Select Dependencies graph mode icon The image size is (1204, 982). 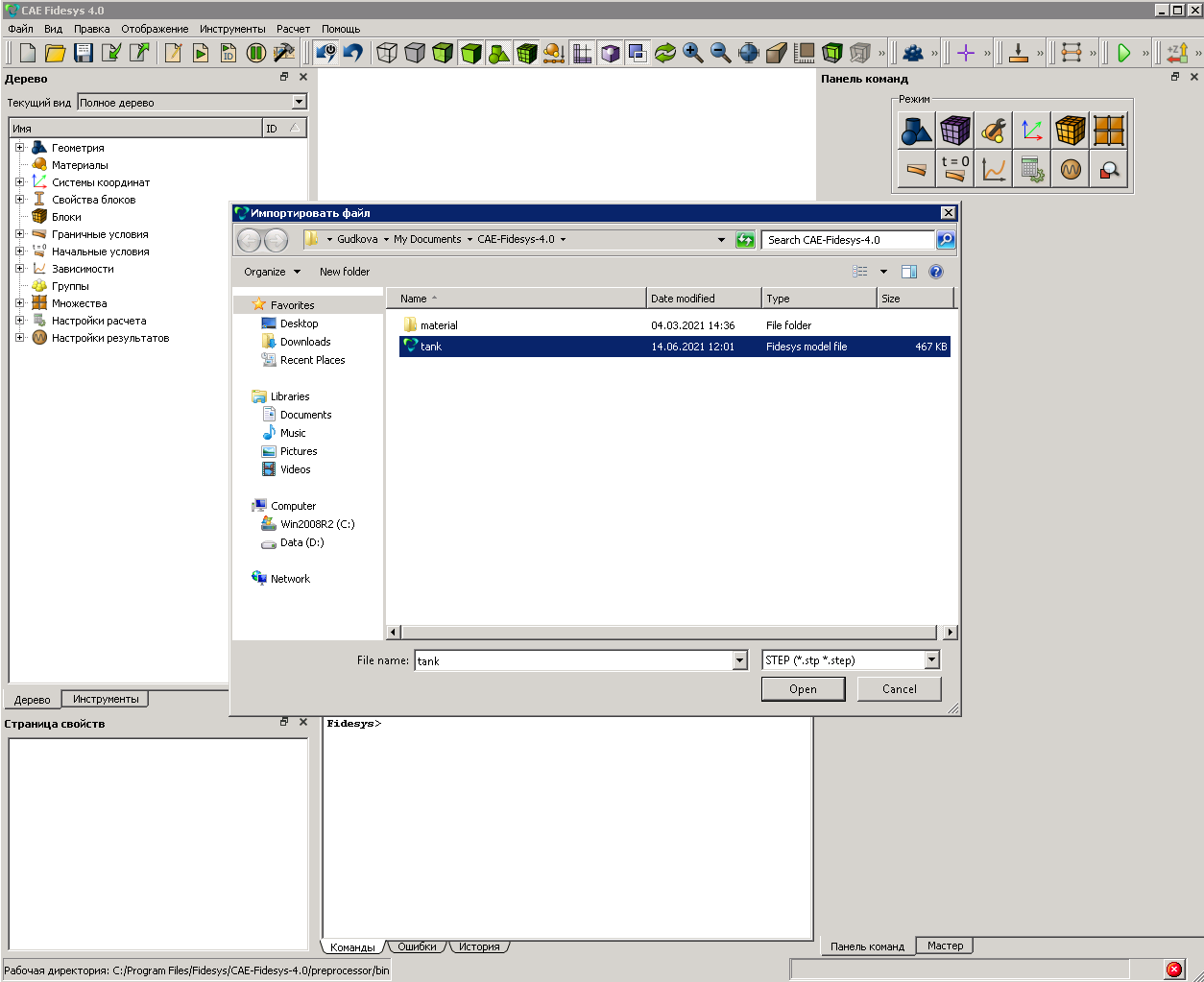click(994, 169)
